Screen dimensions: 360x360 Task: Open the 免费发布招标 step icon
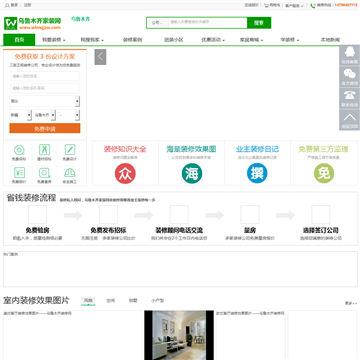coord(108,214)
